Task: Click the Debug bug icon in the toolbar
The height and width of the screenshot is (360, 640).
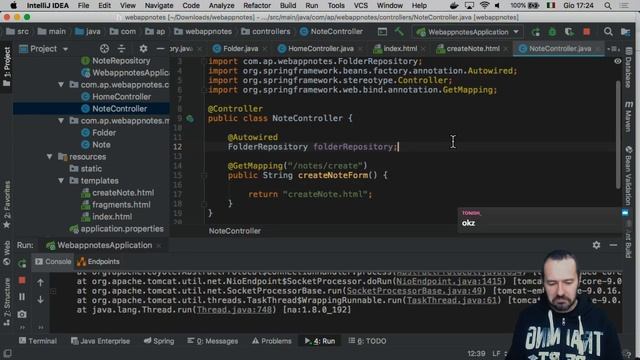Action: click(x=552, y=32)
